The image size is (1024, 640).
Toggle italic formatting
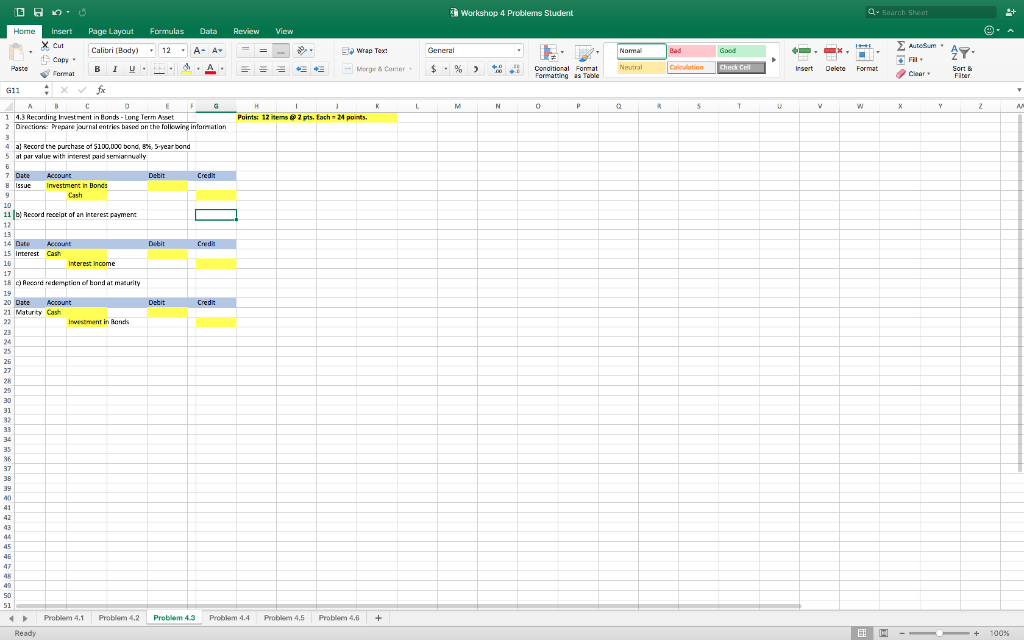point(115,69)
